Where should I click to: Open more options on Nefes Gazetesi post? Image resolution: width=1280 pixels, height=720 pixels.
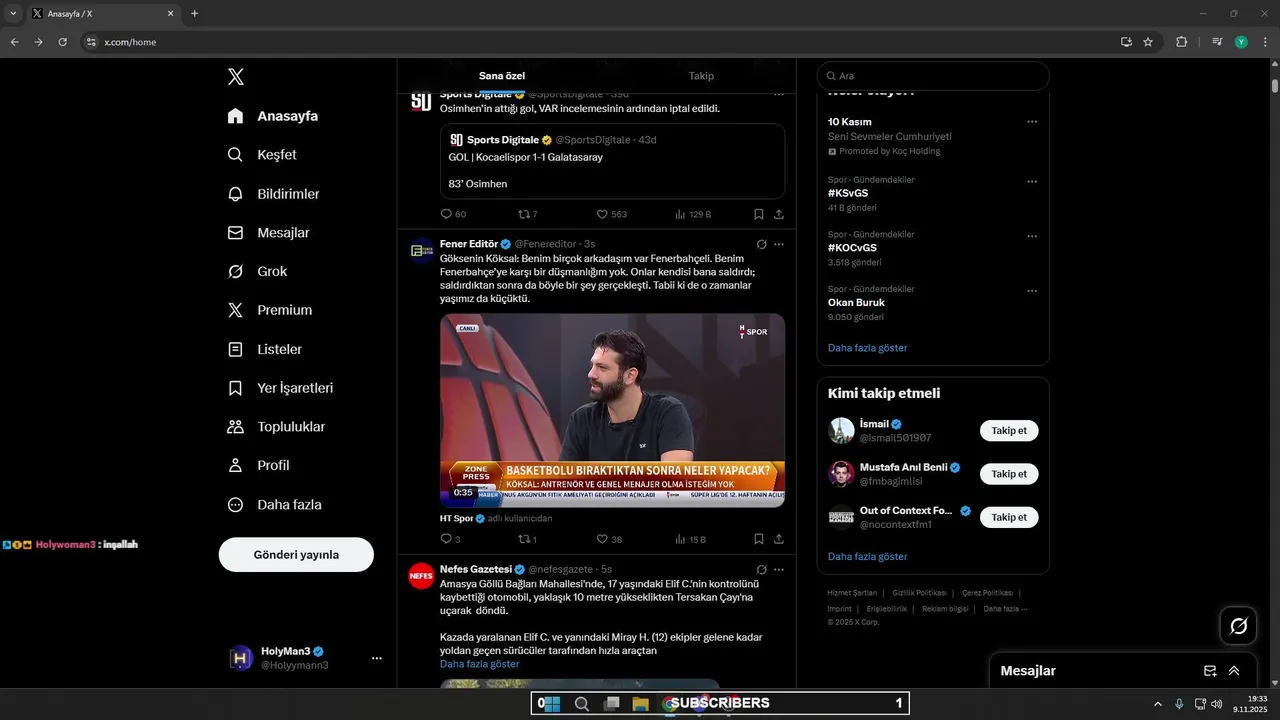coord(779,569)
